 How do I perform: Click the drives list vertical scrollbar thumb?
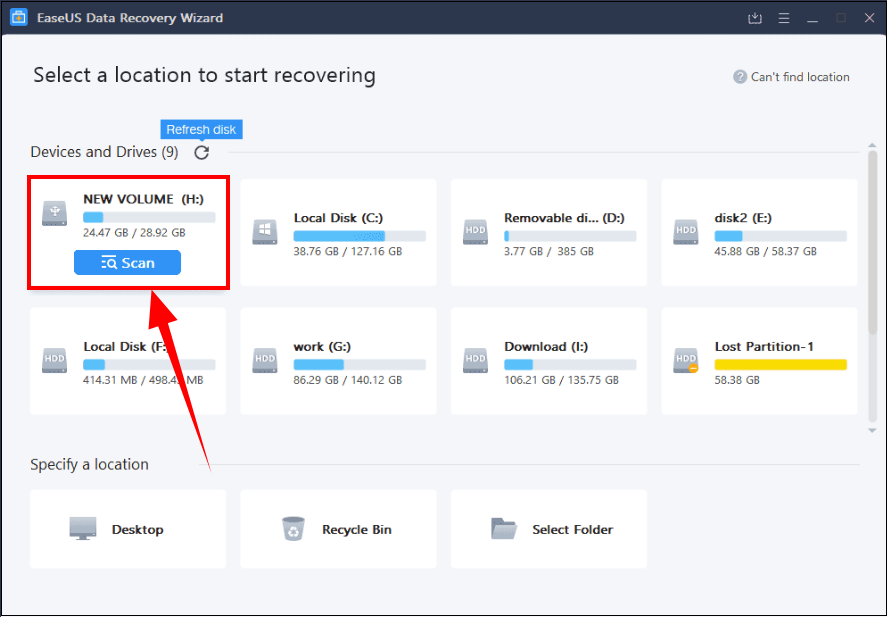point(872,241)
